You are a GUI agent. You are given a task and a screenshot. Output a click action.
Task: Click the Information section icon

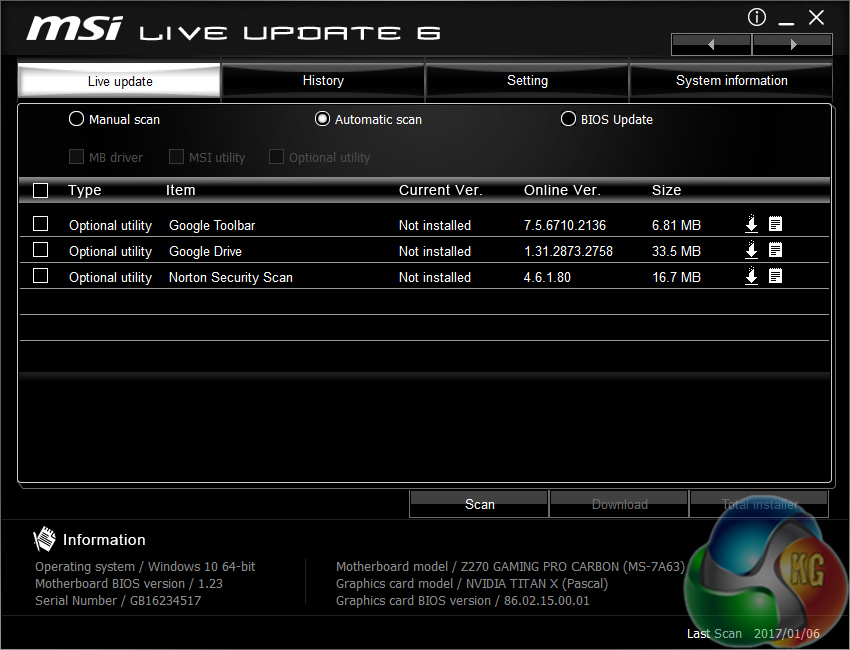pyautogui.click(x=44, y=539)
